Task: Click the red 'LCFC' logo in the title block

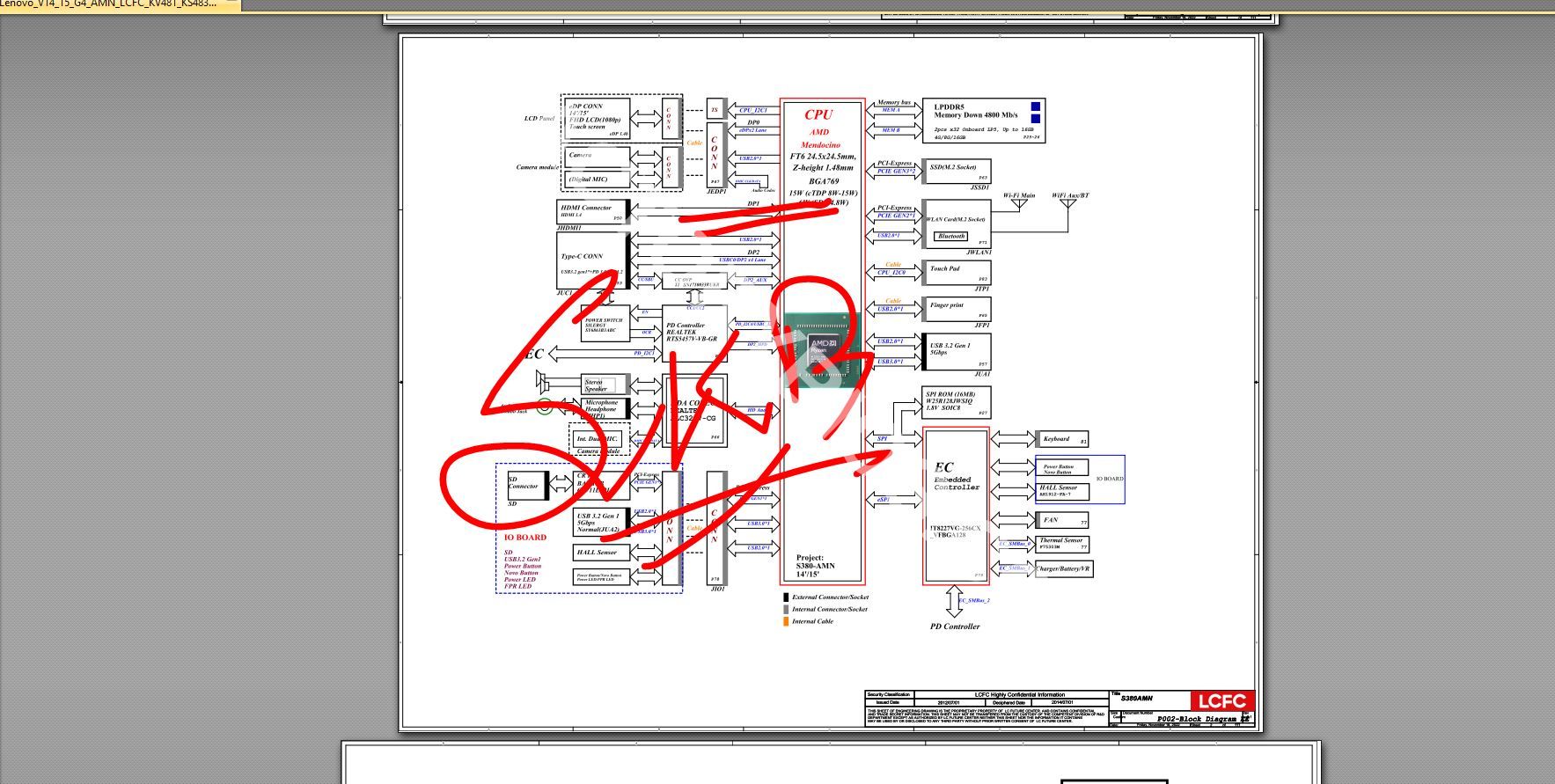Action: tap(1221, 700)
